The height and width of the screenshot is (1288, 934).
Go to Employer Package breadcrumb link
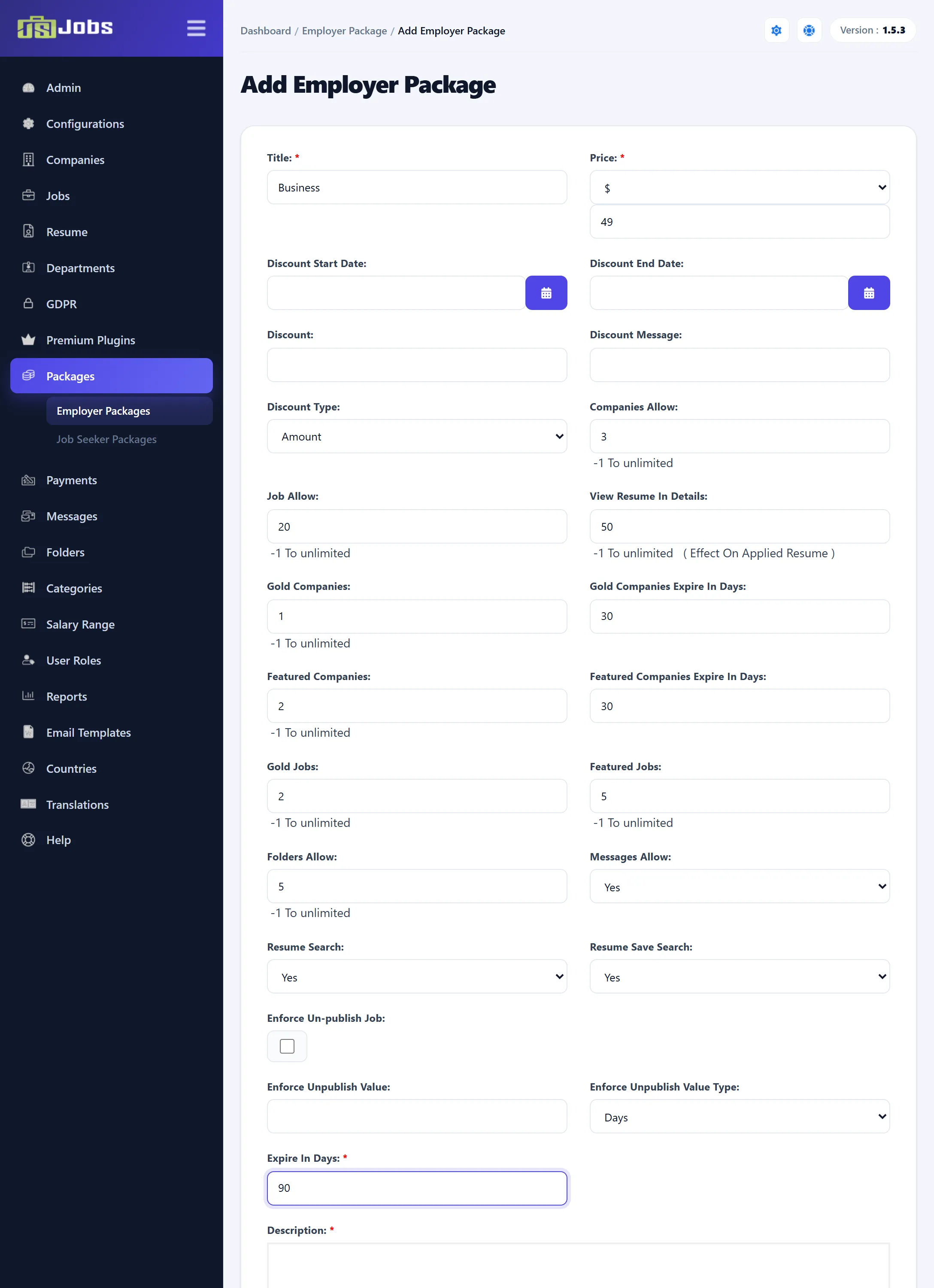click(x=344, y=30)
